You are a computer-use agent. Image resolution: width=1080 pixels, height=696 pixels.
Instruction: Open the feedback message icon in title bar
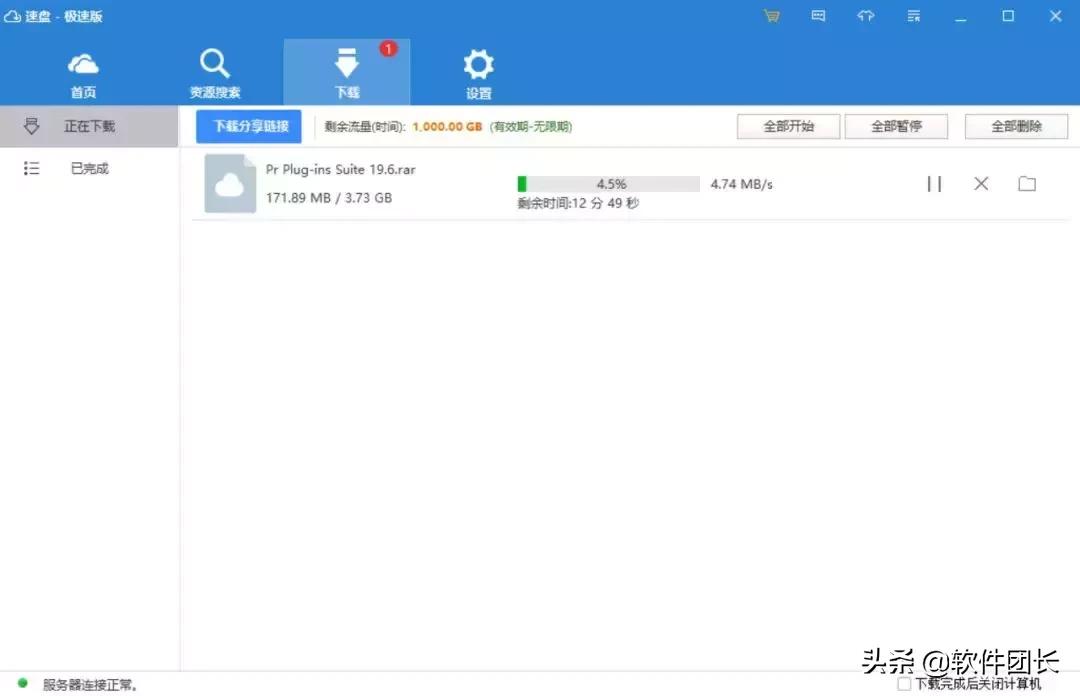point(818,16)
